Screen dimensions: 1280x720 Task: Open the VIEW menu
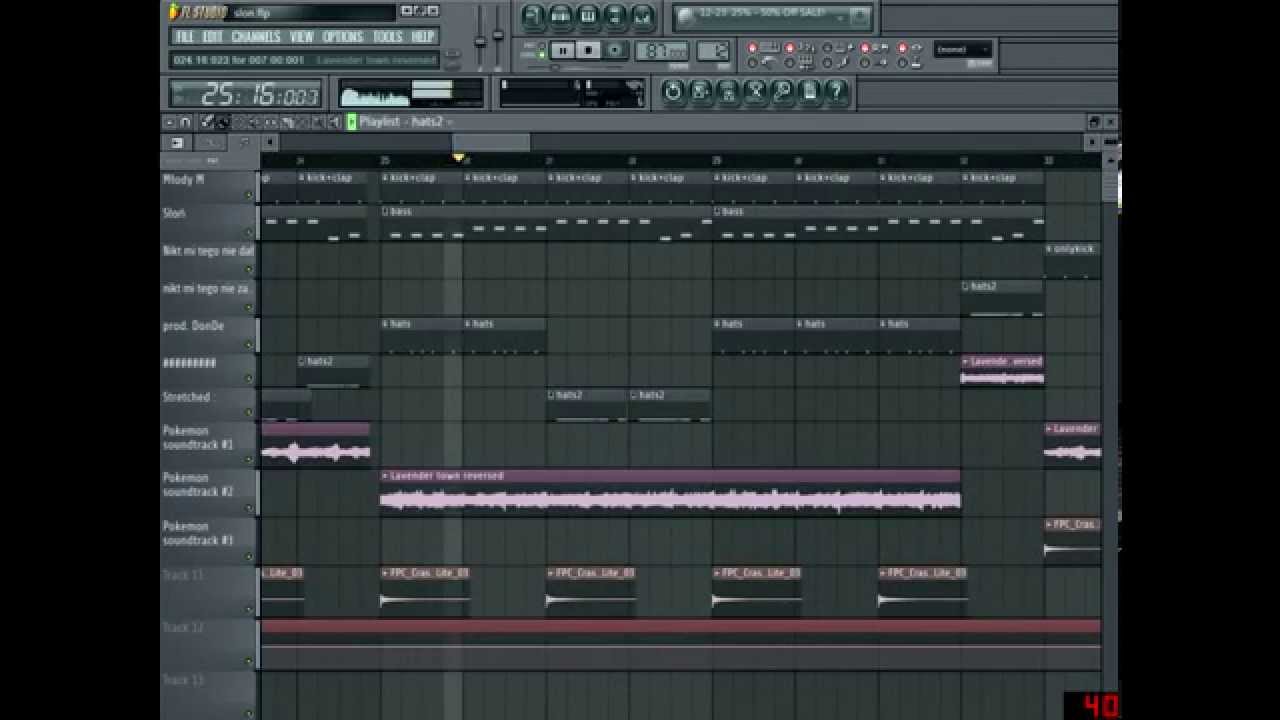(x=302, y=37)
